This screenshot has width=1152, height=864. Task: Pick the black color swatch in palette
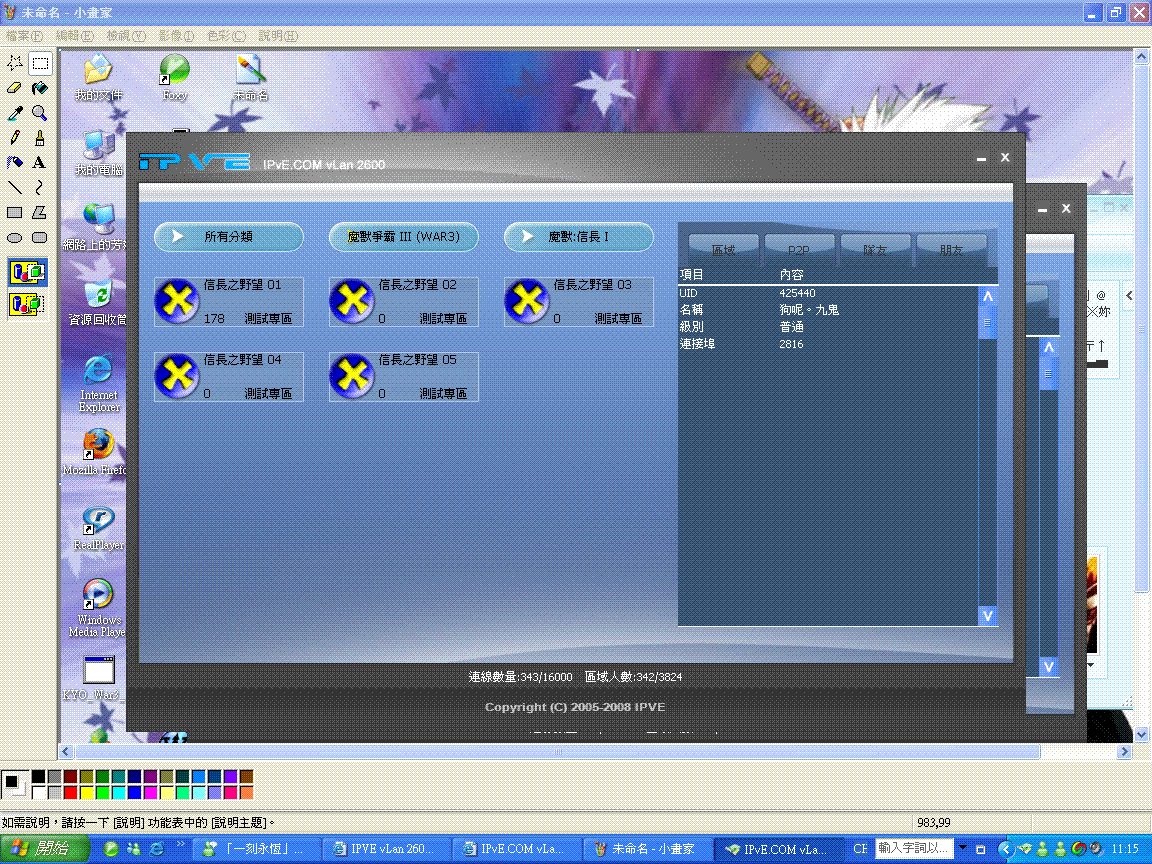(x=39, y=777)
